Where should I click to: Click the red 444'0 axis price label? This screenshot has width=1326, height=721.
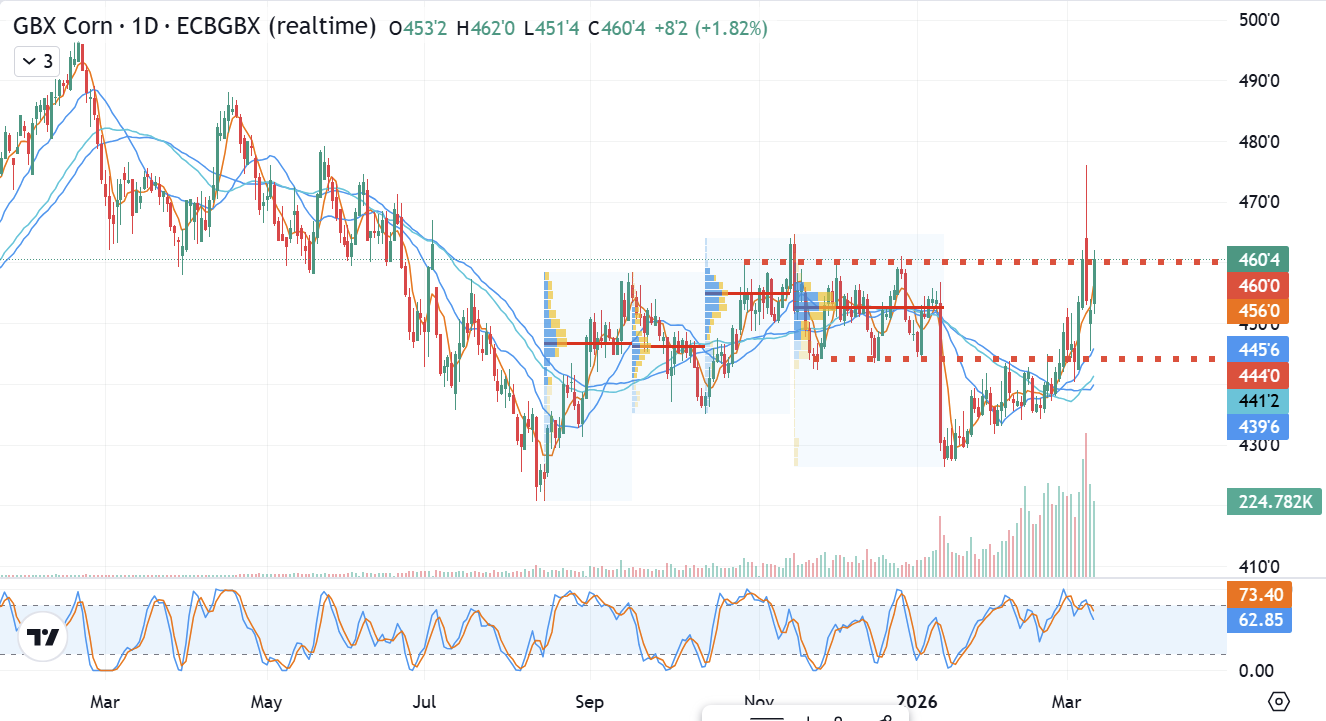(1260, 375)
